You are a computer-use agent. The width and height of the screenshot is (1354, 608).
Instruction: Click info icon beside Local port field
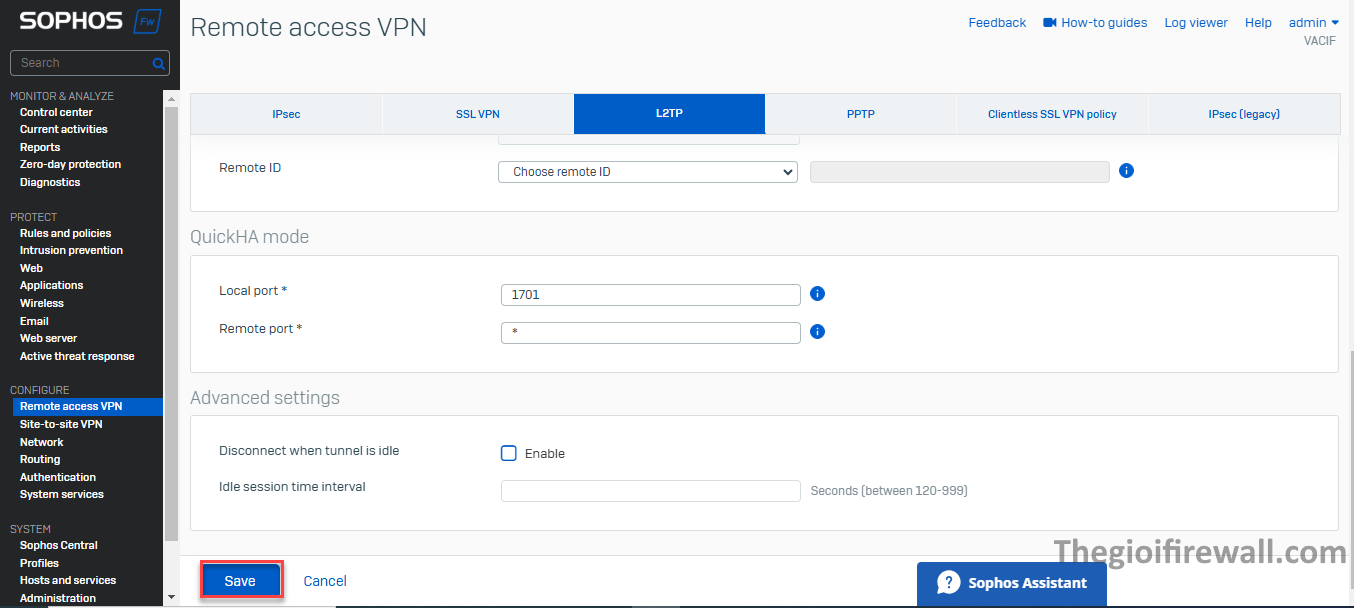tap(817, 294)
